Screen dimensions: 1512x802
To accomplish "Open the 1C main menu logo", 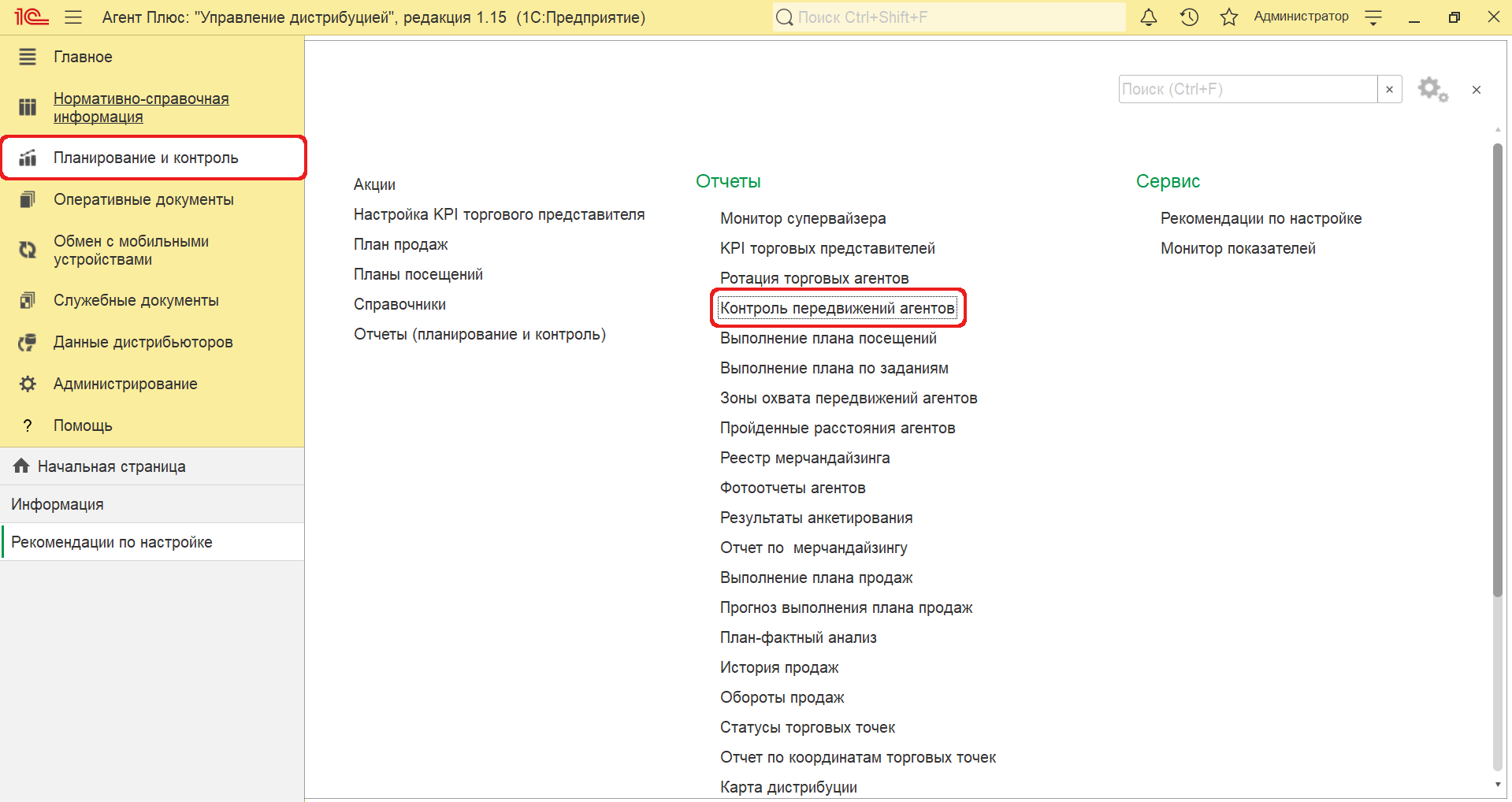I will 32,17.
